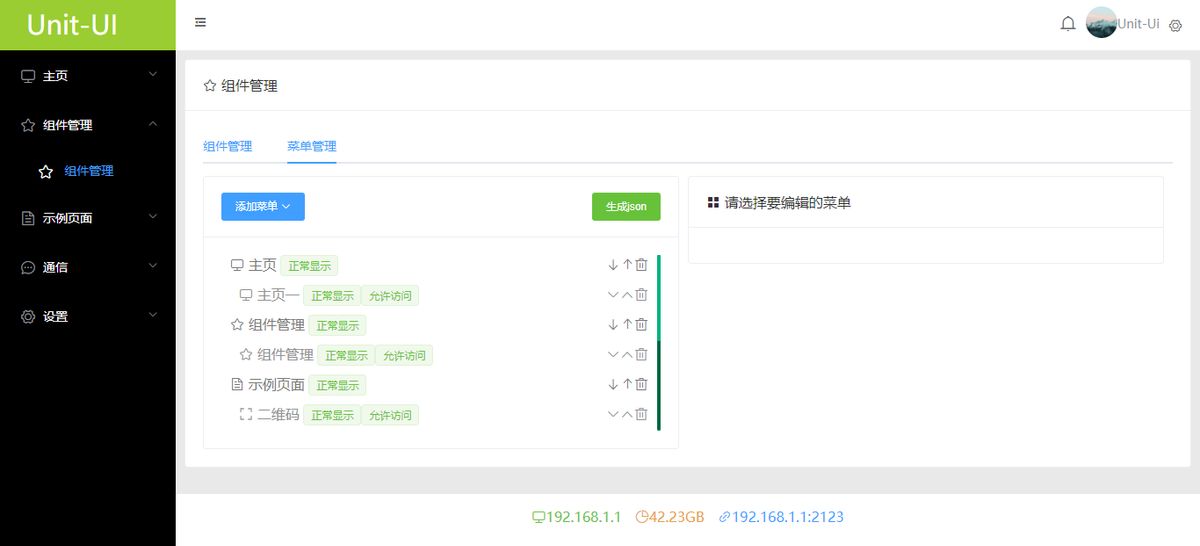Move 主页 row down arrow
Viewport: 1200px width, 546px height.
pos(613,265)
